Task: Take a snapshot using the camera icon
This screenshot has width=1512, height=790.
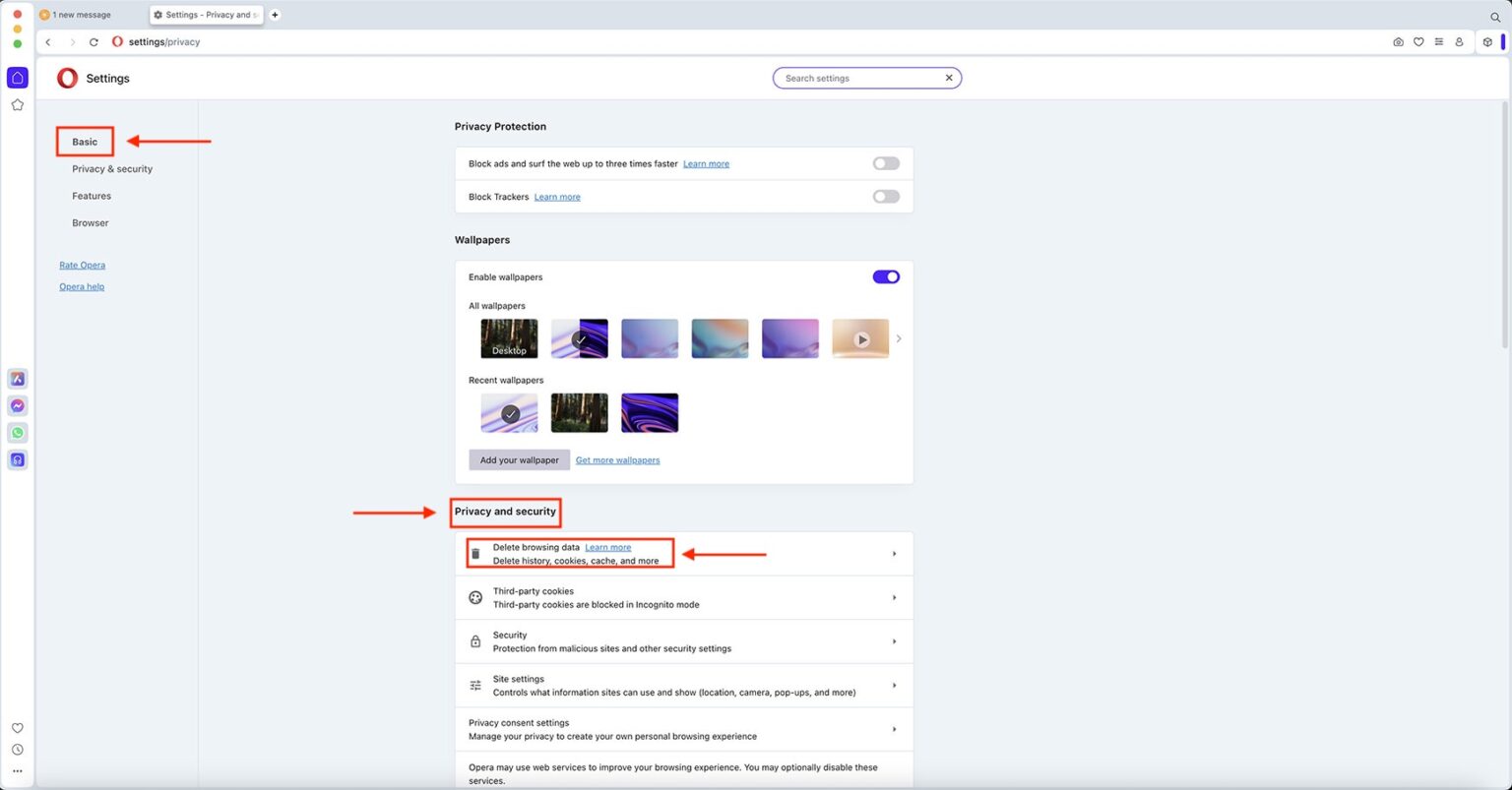Action: pos(1398,41)
